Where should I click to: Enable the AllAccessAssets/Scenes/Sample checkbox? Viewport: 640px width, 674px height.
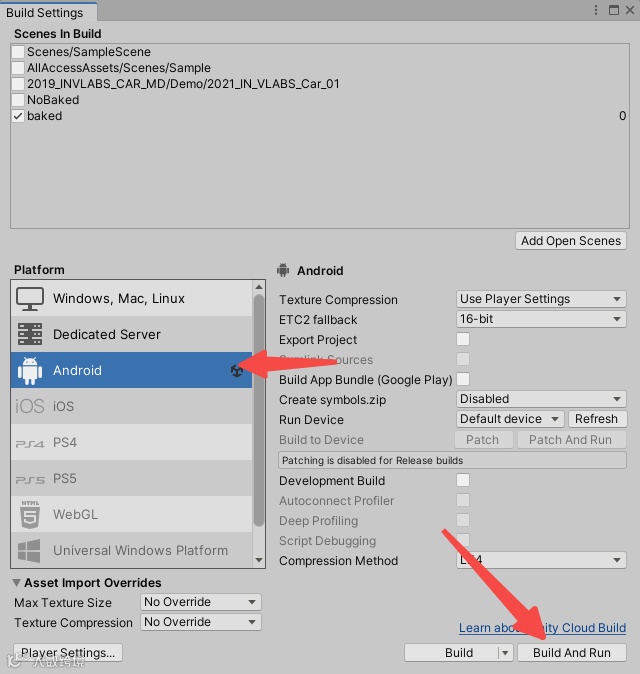pyautogui.click(x=18, y=68)
